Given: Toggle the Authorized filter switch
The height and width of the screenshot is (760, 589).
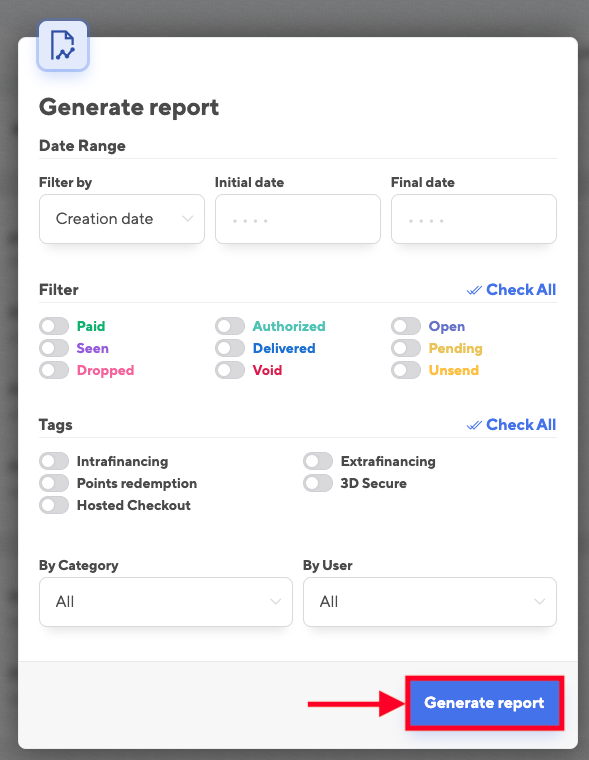Looking at the screenshot, I should coord(230,326).
